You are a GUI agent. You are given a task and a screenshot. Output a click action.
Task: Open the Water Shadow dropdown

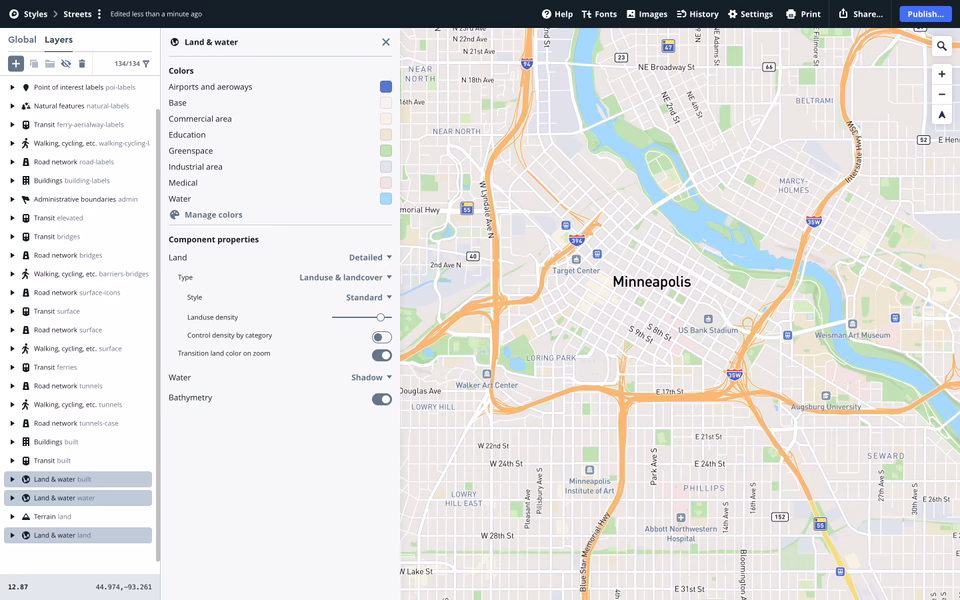[370, 377]
